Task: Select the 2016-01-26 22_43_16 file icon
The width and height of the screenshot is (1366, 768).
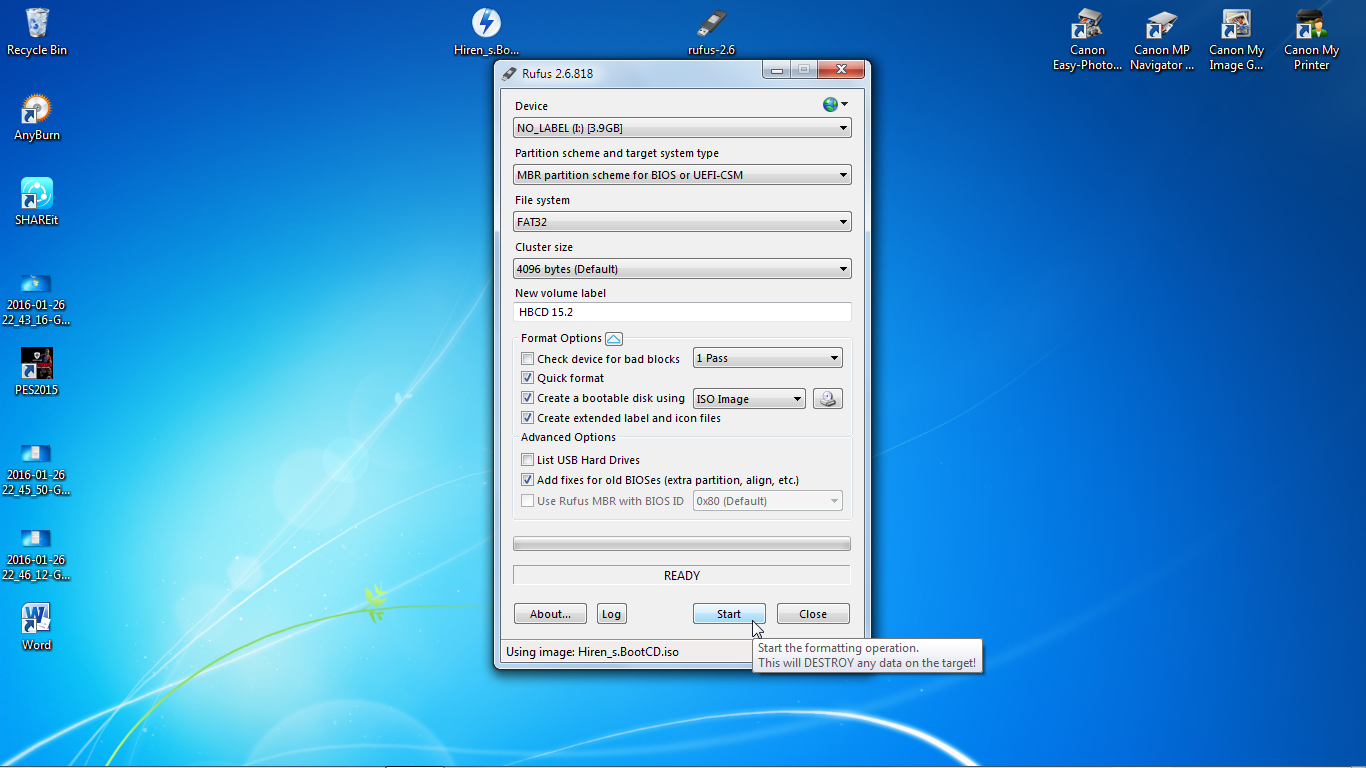Action: point(37,298)
